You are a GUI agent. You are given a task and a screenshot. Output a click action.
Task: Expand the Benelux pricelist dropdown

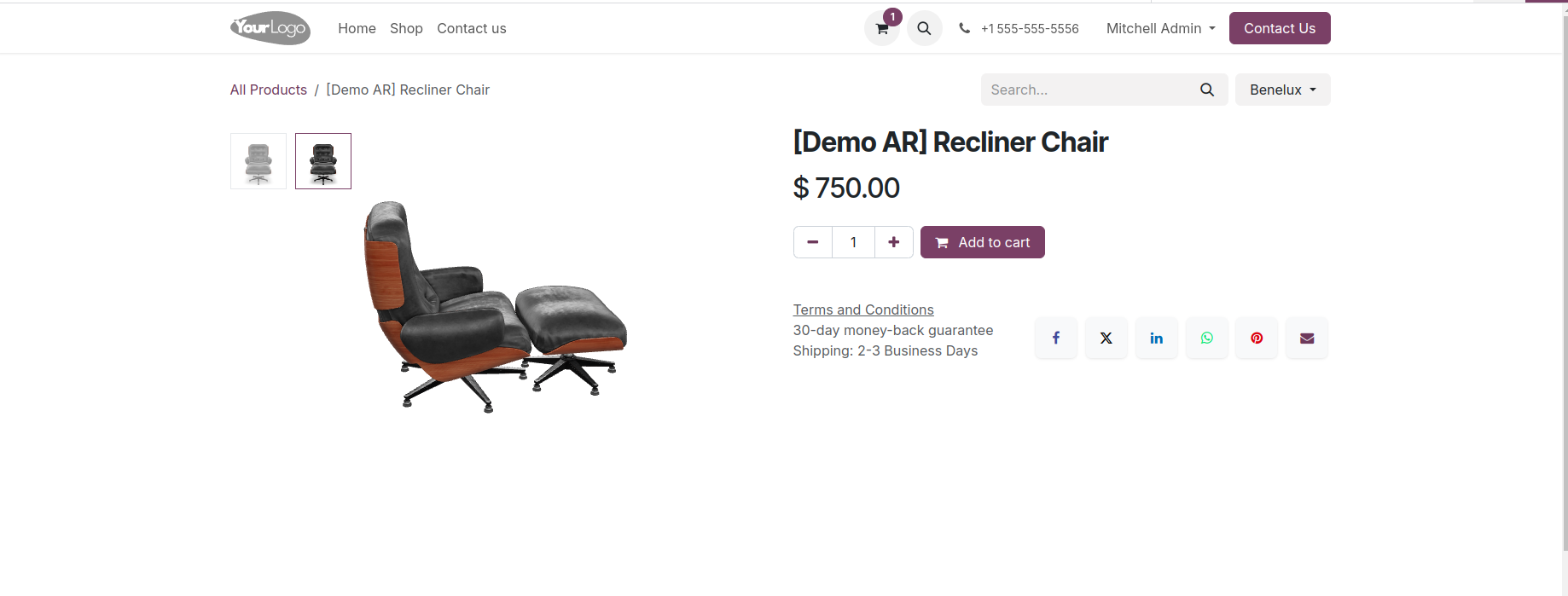[1282, 90]
